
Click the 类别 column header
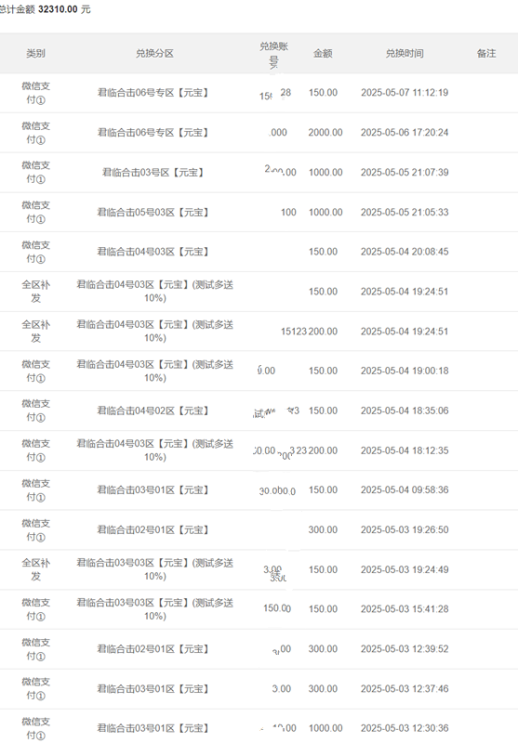click(x=36, y=53)
